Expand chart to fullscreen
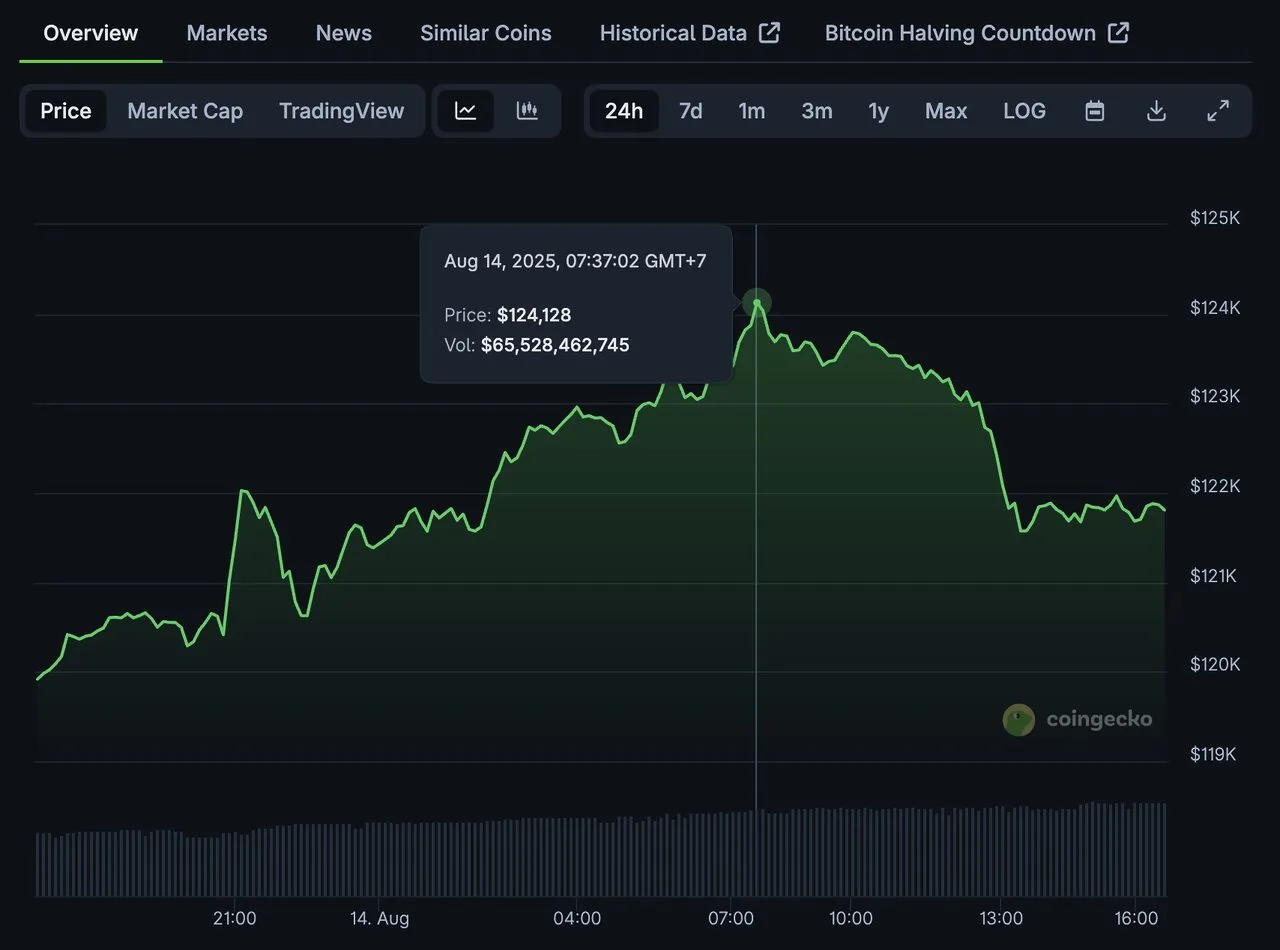This screenshot has width=1280, height=950. (x=1218, y=111)
